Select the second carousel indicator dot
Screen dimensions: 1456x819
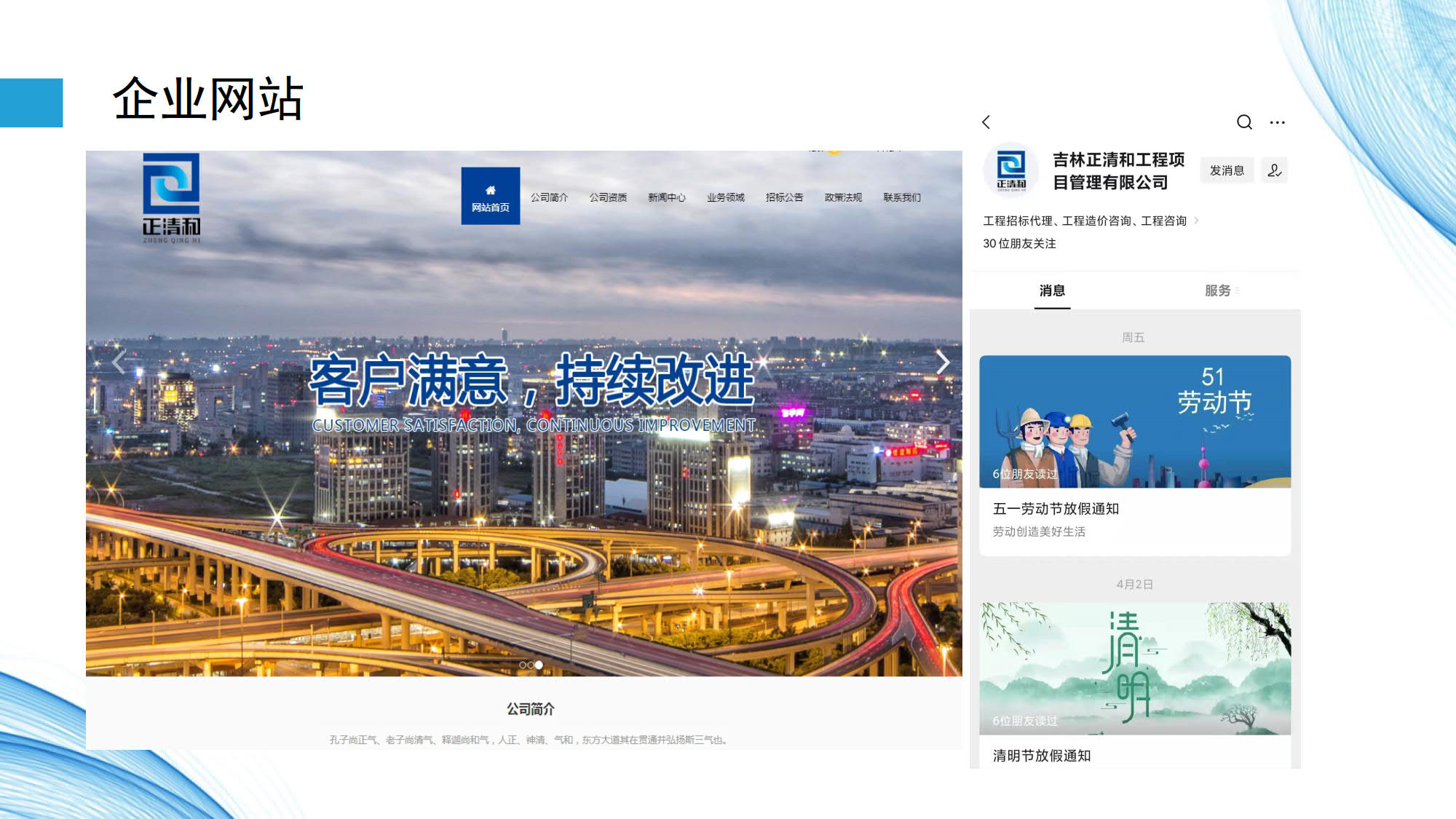click(530, 665)
